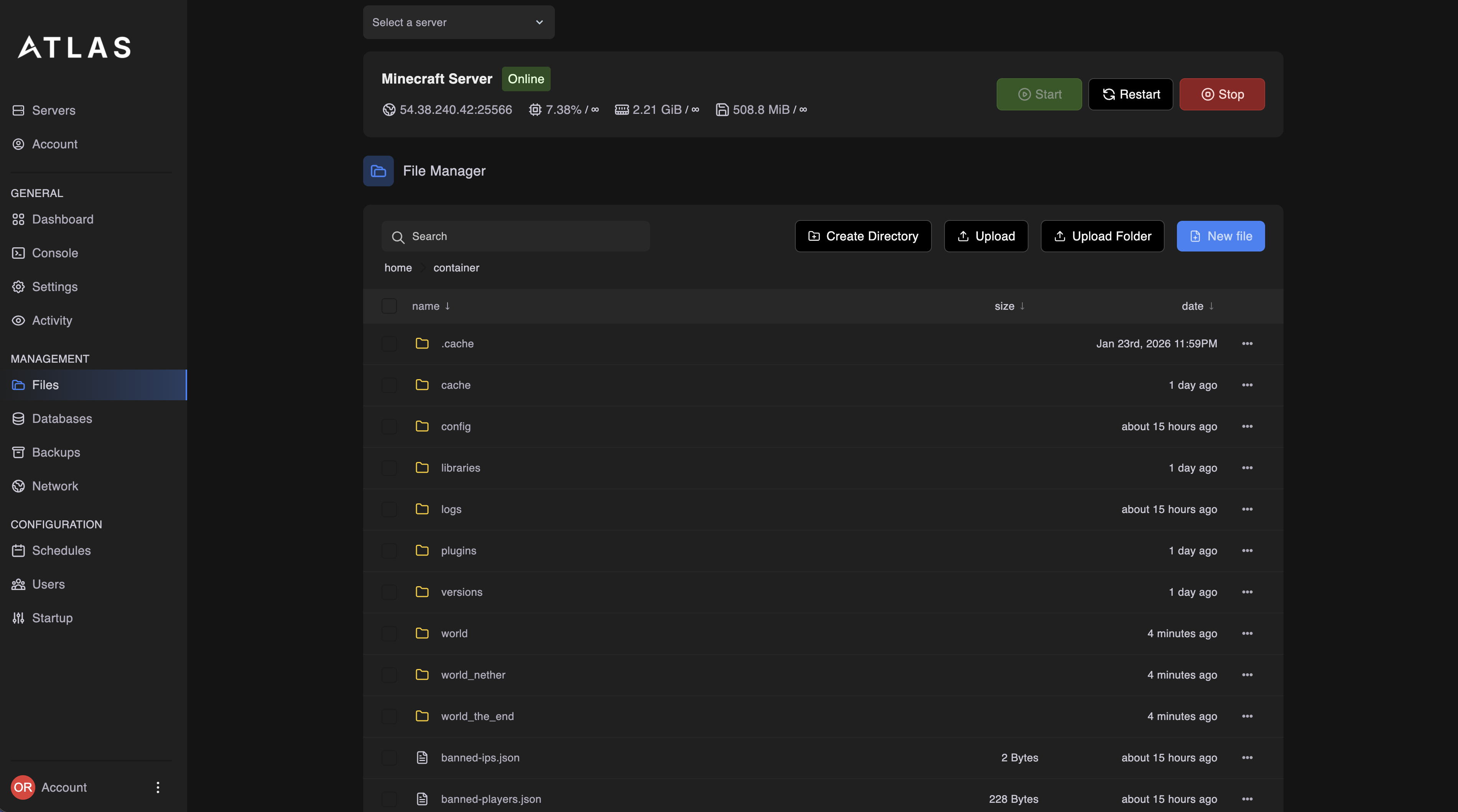Click the world folder icon
The width and height of the screenshot is (1458, 812).
click(422, 633)
